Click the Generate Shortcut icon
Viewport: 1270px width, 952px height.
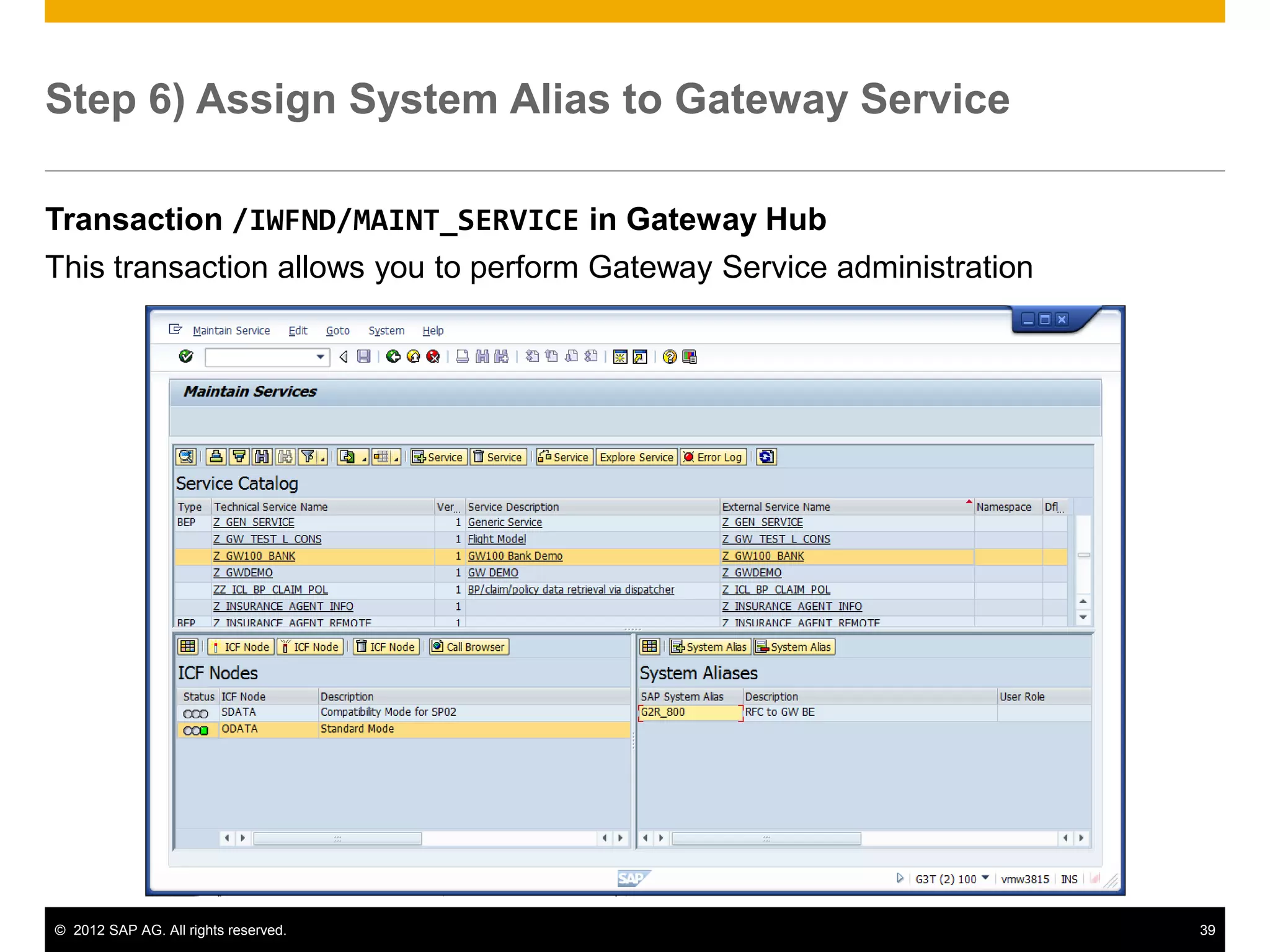640,357
